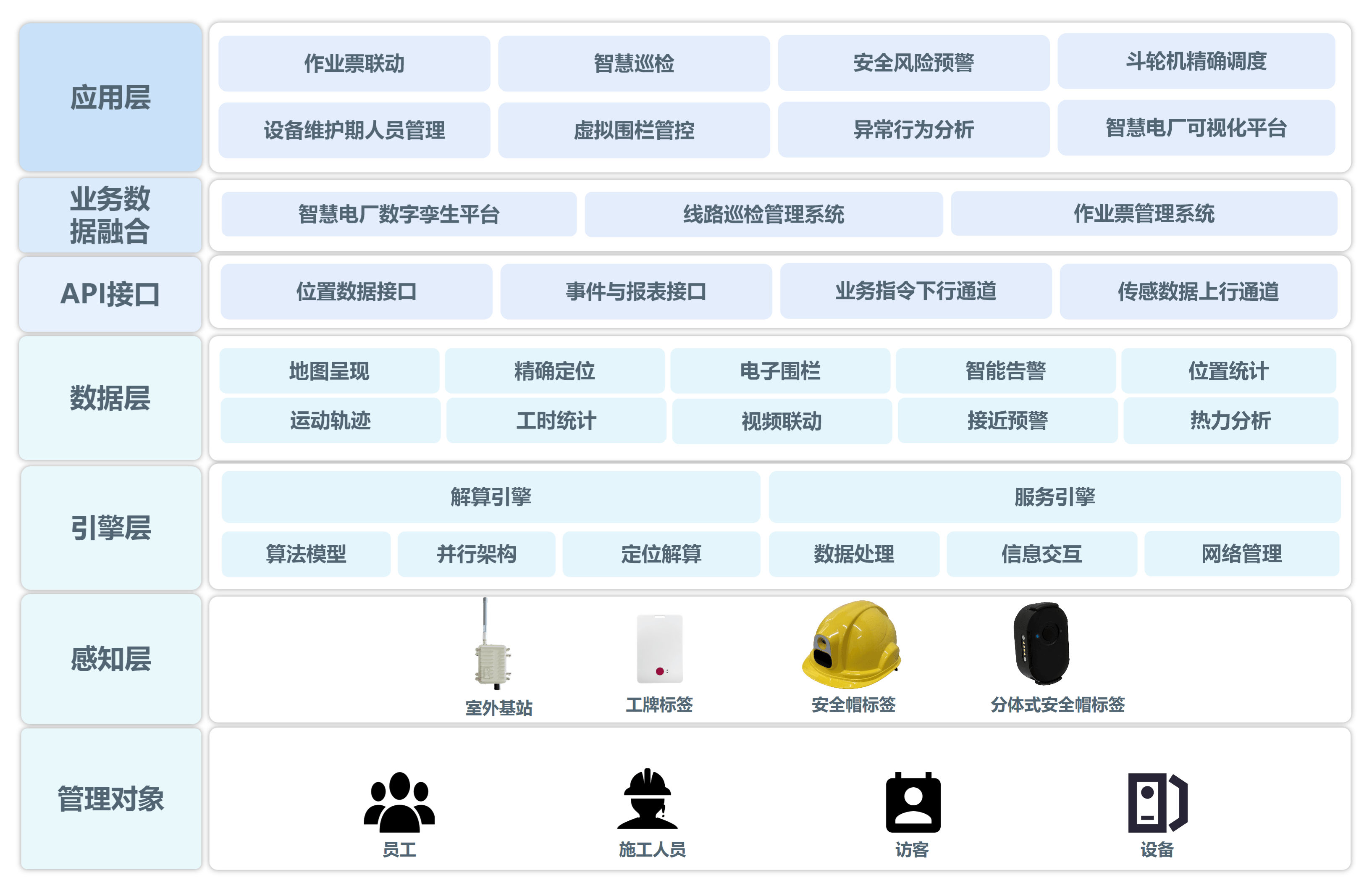
Task: Click the 访客 visitor badge icon
Action: coord(913,802)
